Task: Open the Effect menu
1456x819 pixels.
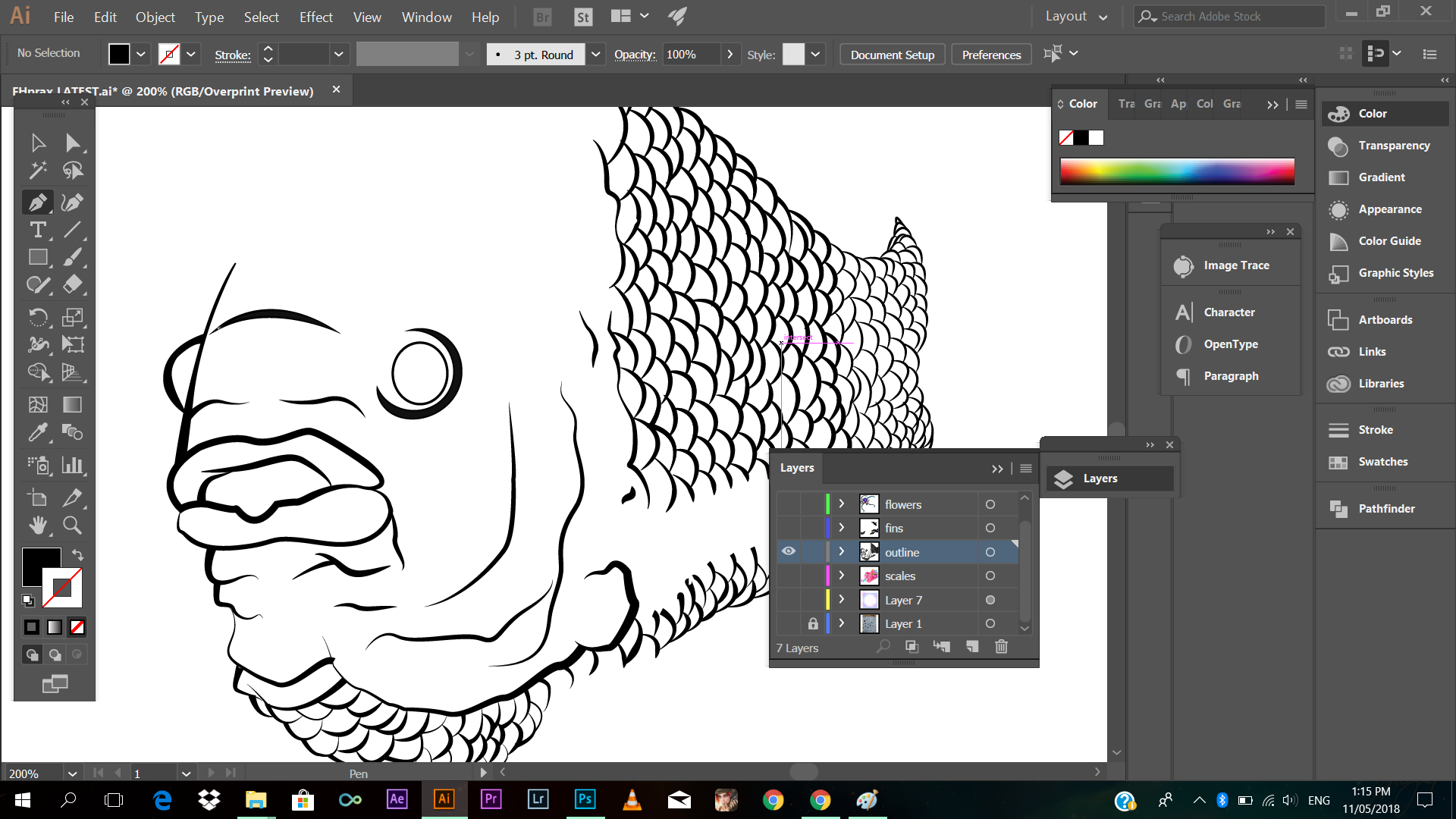Action: [315, 17]
